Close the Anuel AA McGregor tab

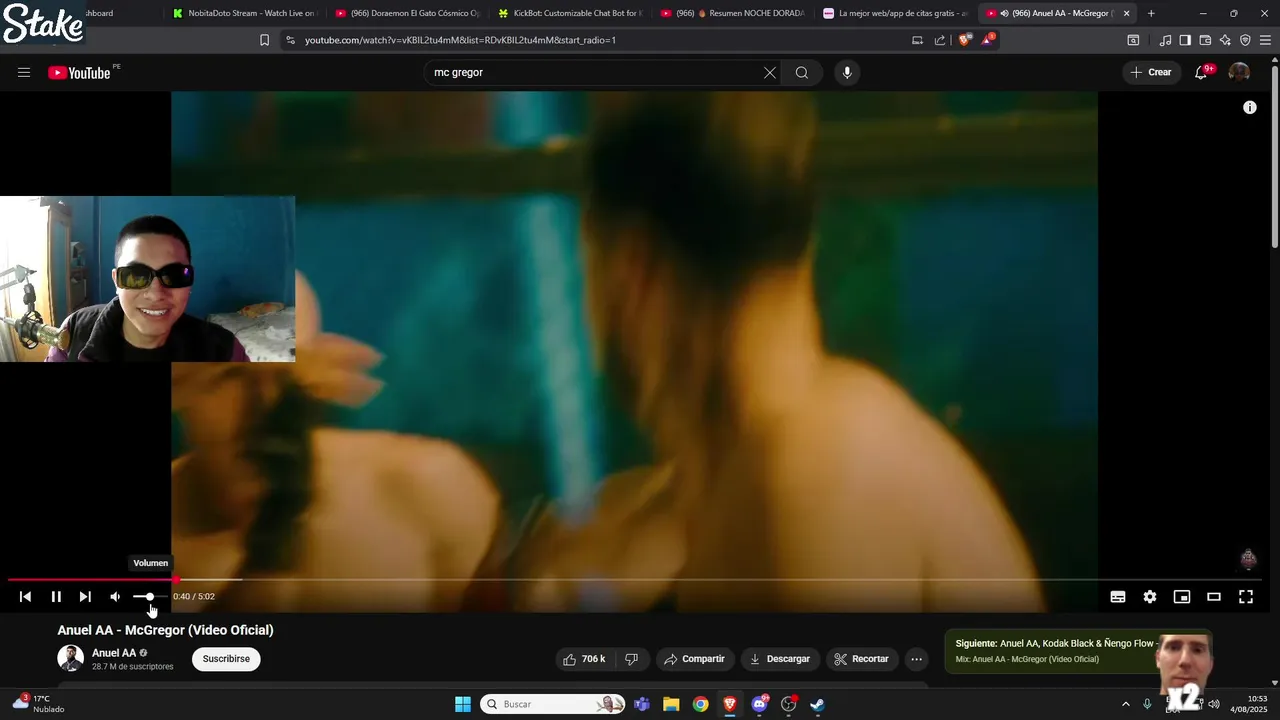coord(1127,13)
